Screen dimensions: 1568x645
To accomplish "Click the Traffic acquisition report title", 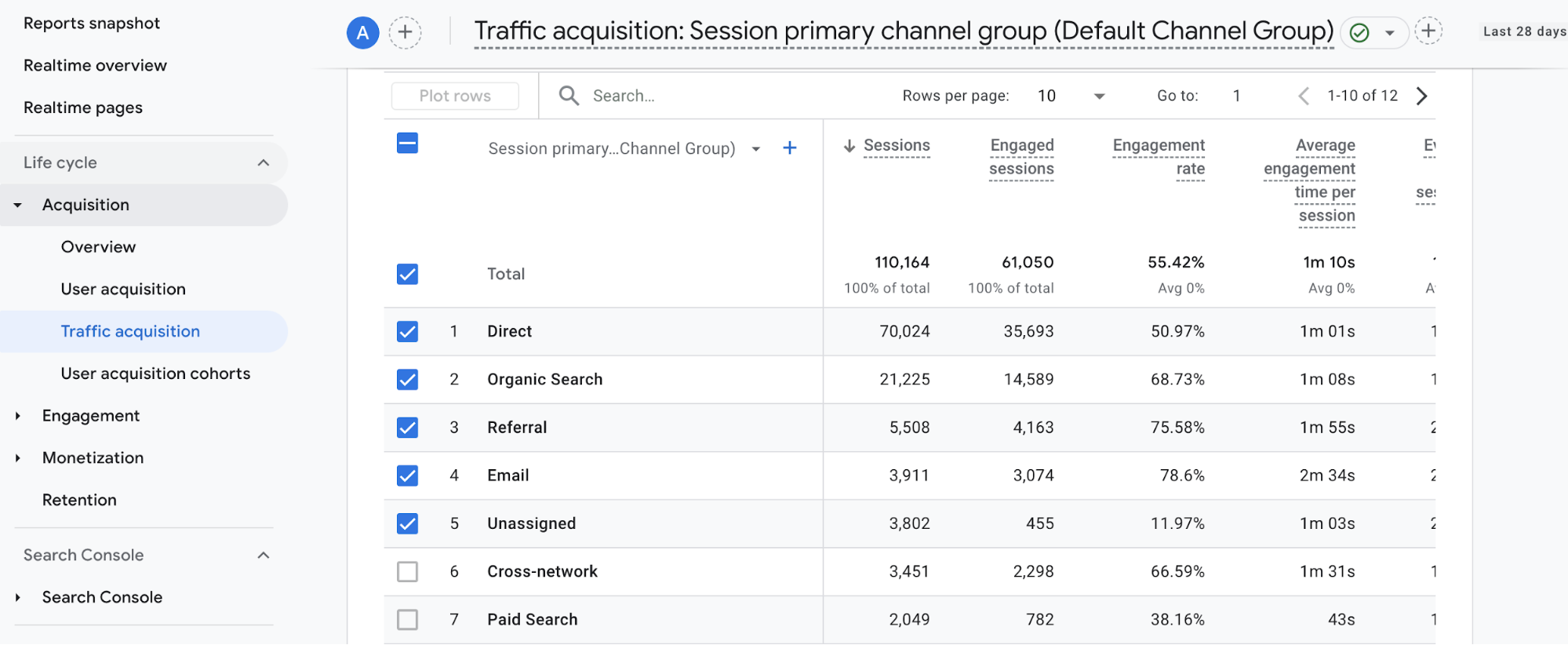I will (x=904, y=31).
